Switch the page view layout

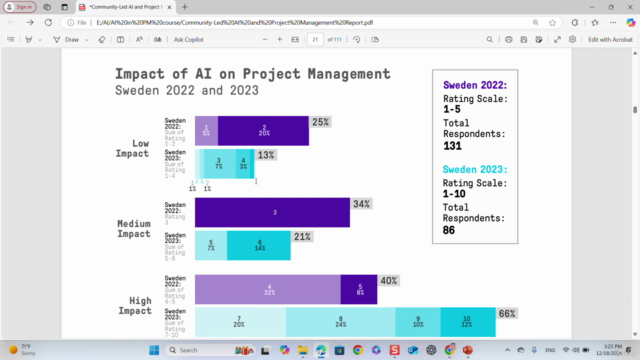(375, 40)
